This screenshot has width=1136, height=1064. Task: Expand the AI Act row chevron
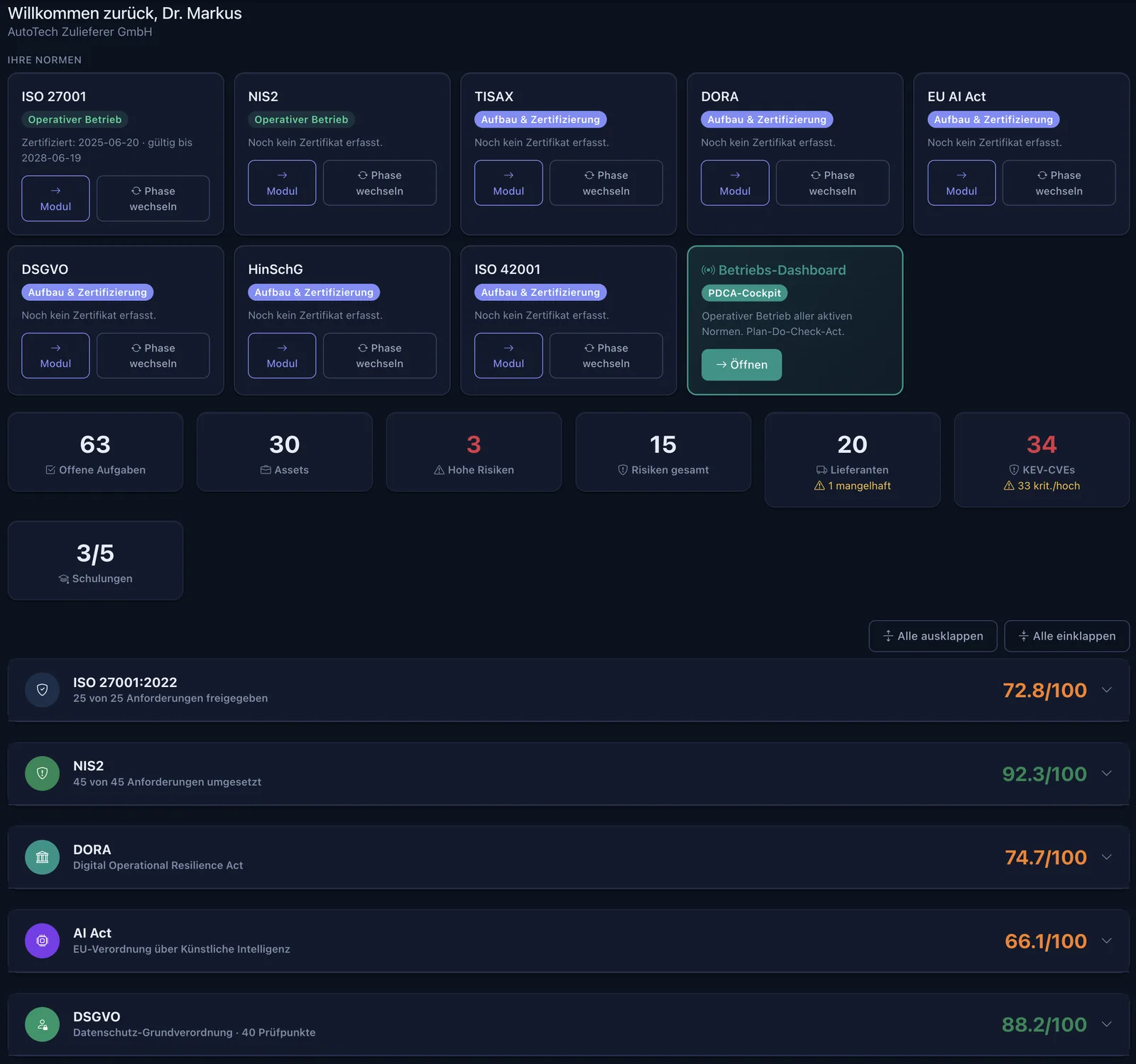[x=1106, y=940]
